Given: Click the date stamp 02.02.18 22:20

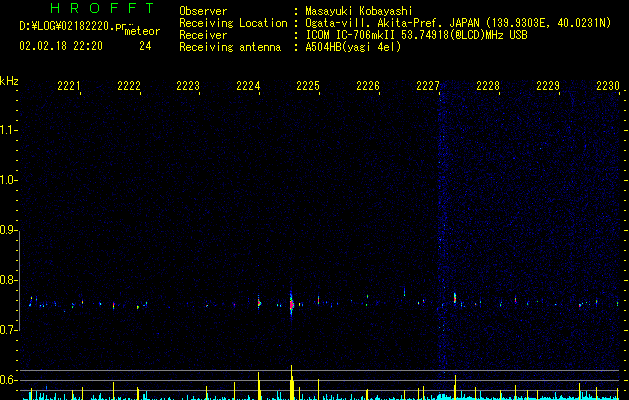Looking at the screenshot, I should (61, 46).
